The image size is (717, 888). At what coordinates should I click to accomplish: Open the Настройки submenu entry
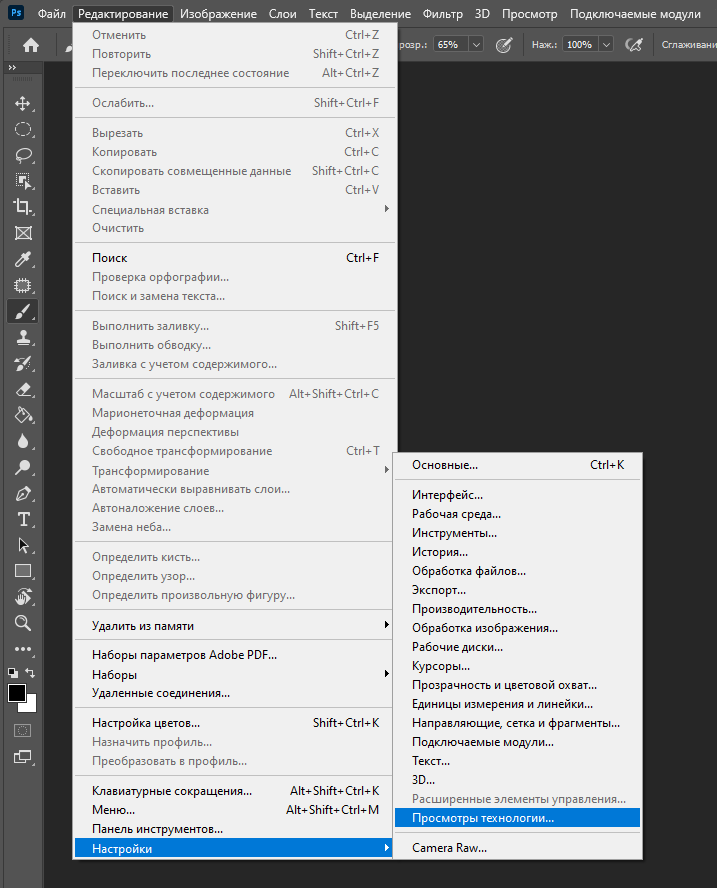[234, 848]
